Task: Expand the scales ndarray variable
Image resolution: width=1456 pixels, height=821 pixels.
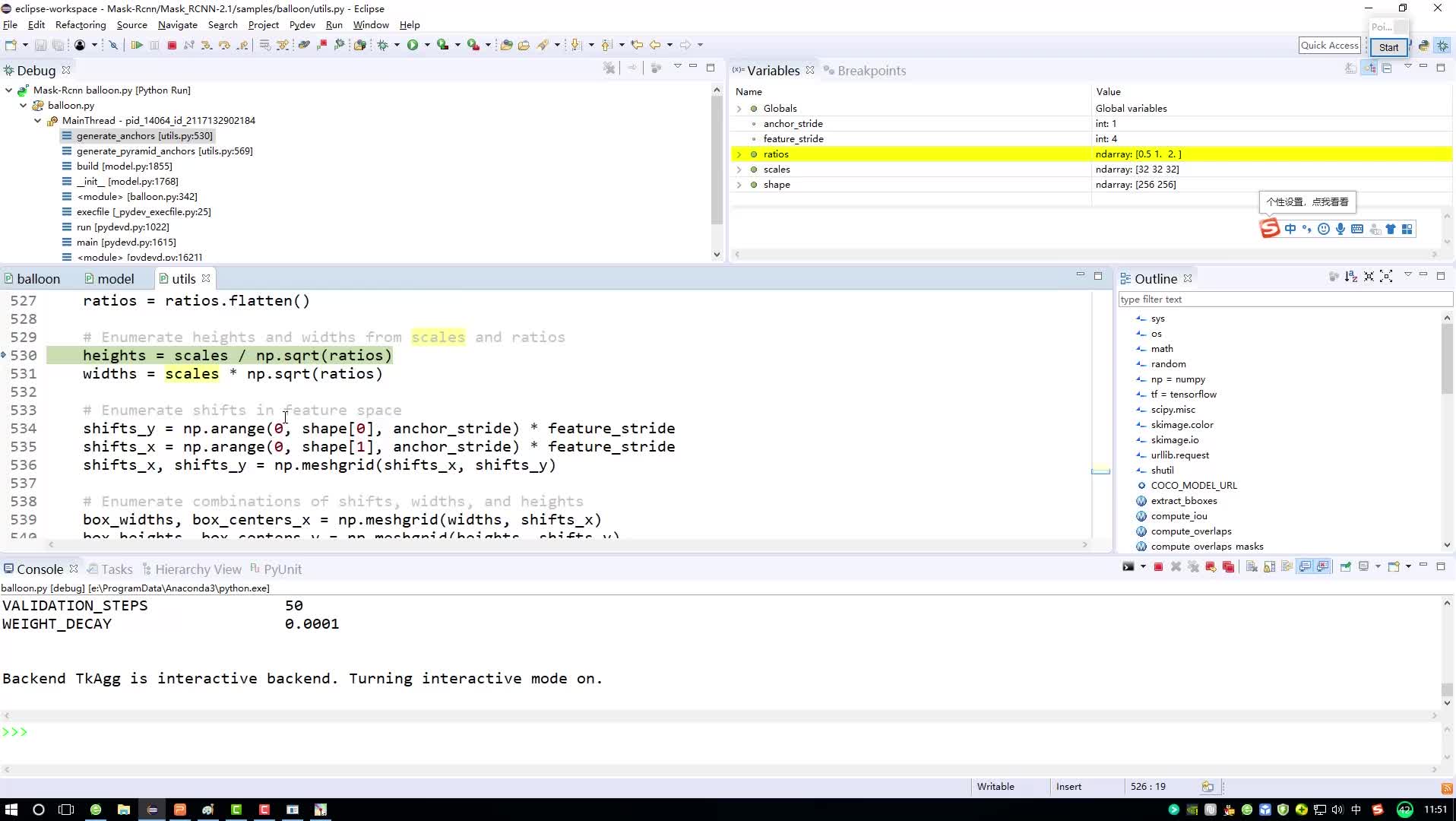Action: tap(739, 170)
